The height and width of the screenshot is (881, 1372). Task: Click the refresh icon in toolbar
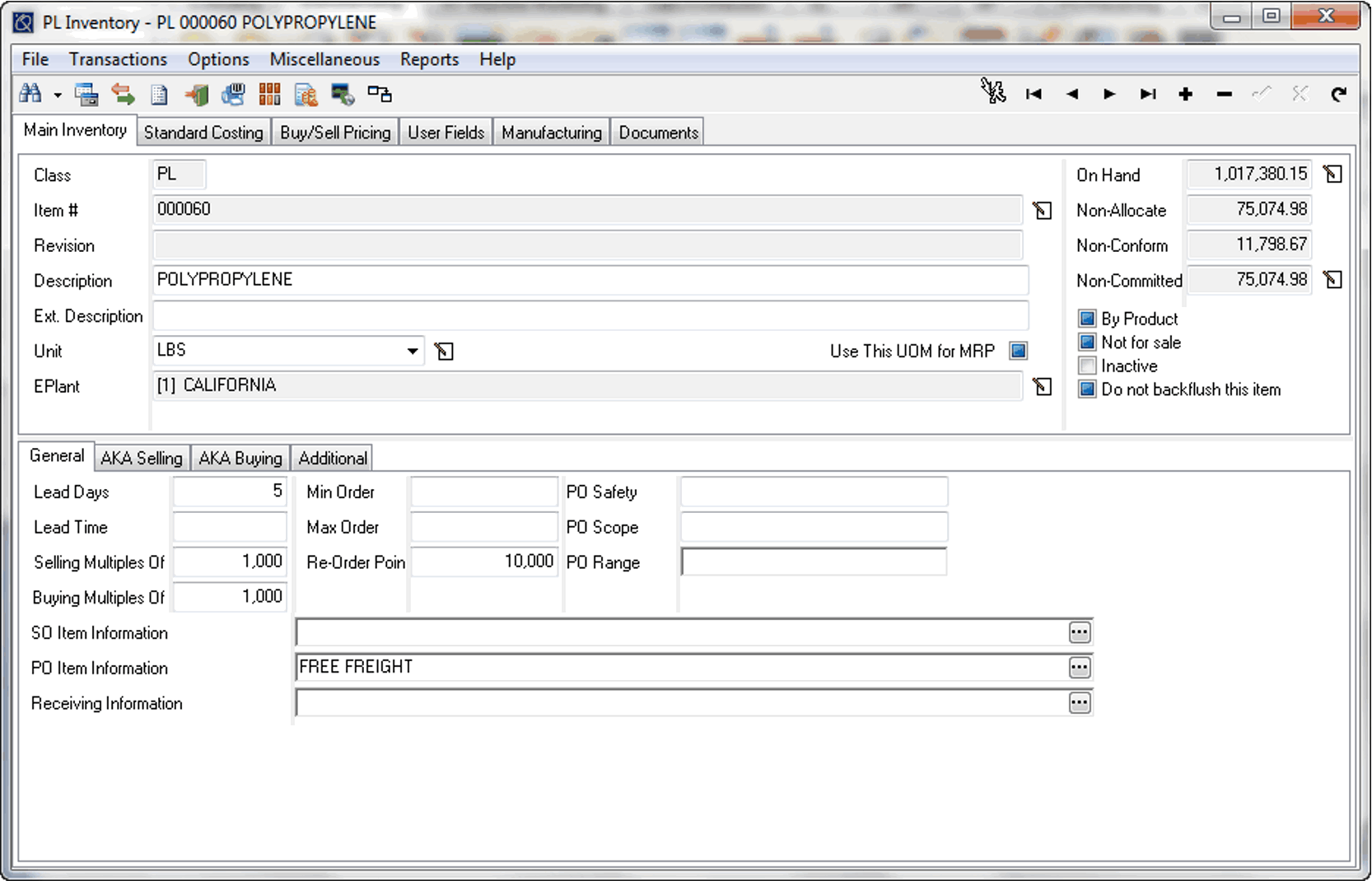pos(1338,95)
